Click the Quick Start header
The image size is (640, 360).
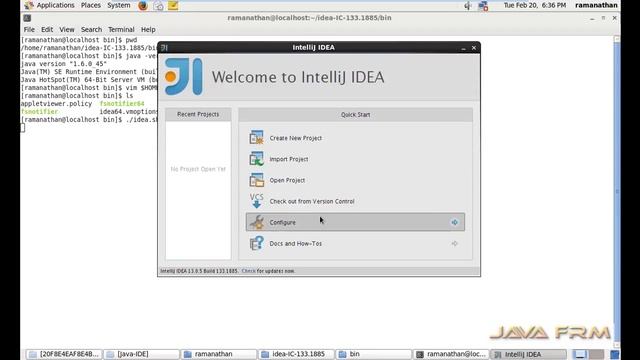[x=356, y=115]
